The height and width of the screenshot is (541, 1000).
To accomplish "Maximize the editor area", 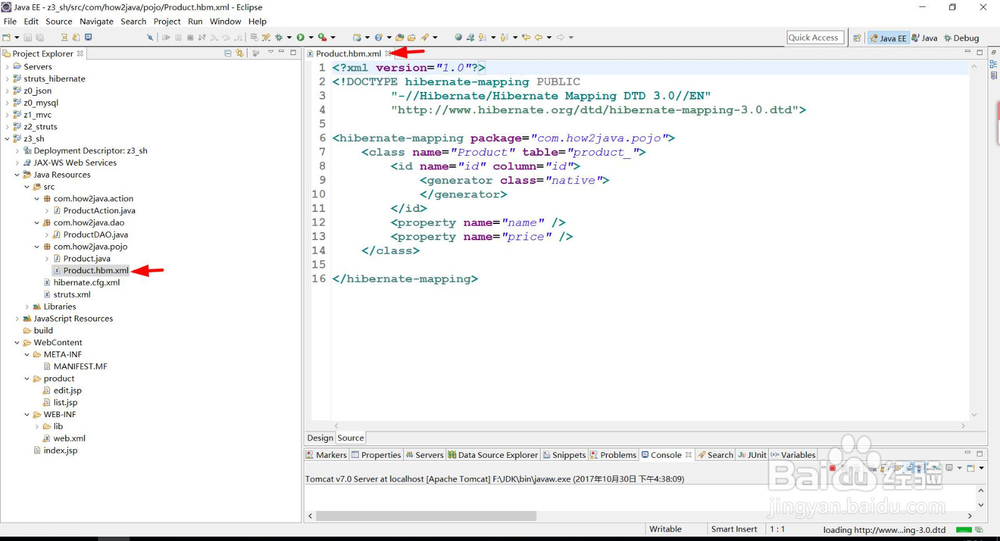I will [x=980, y=52].
